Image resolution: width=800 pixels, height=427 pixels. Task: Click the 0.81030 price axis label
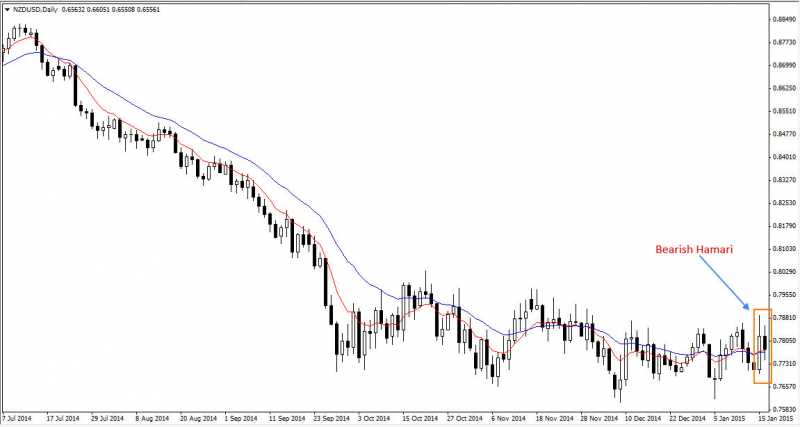(x=783, y=249)
